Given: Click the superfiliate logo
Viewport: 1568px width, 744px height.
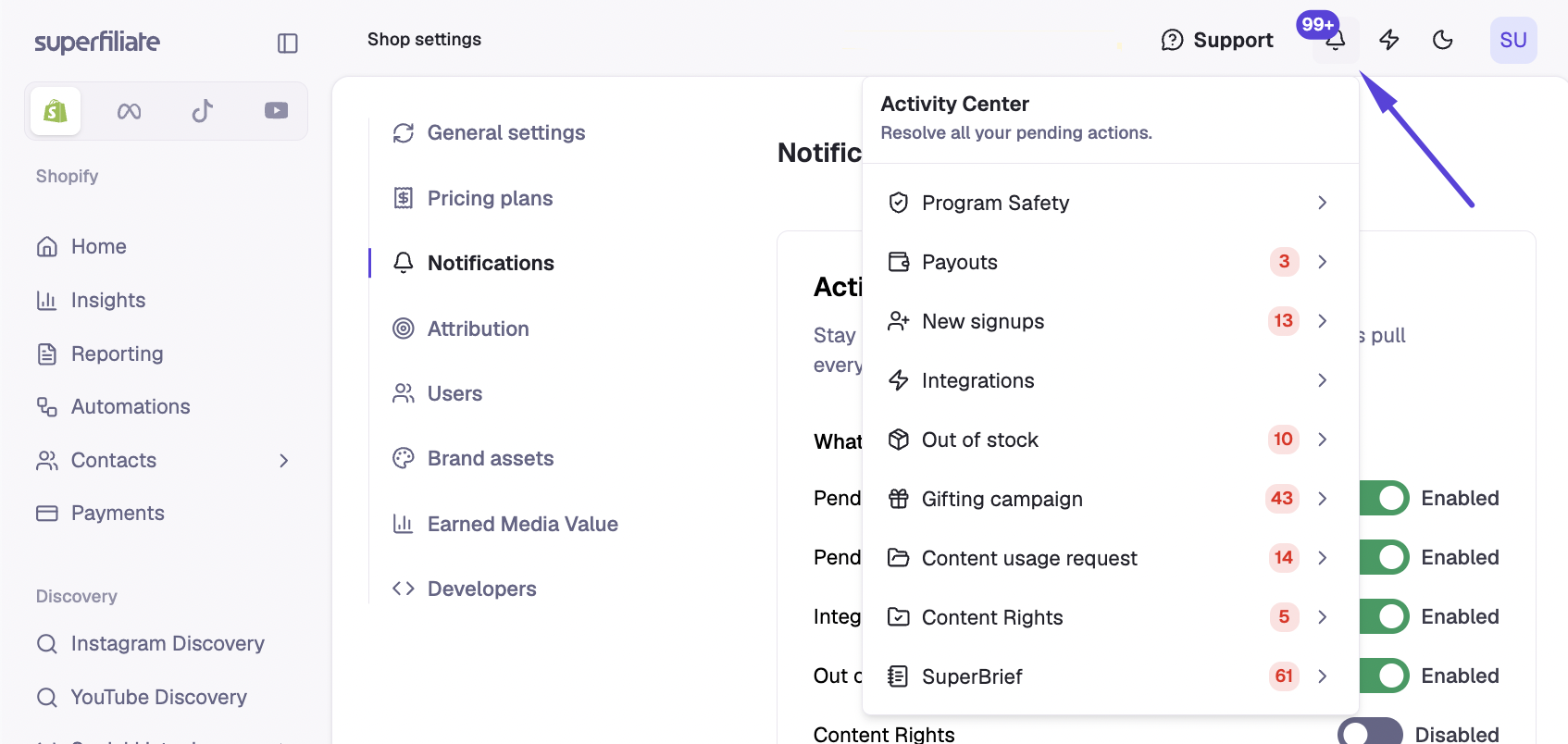Looking at the screenshot, I should [97, 42].
